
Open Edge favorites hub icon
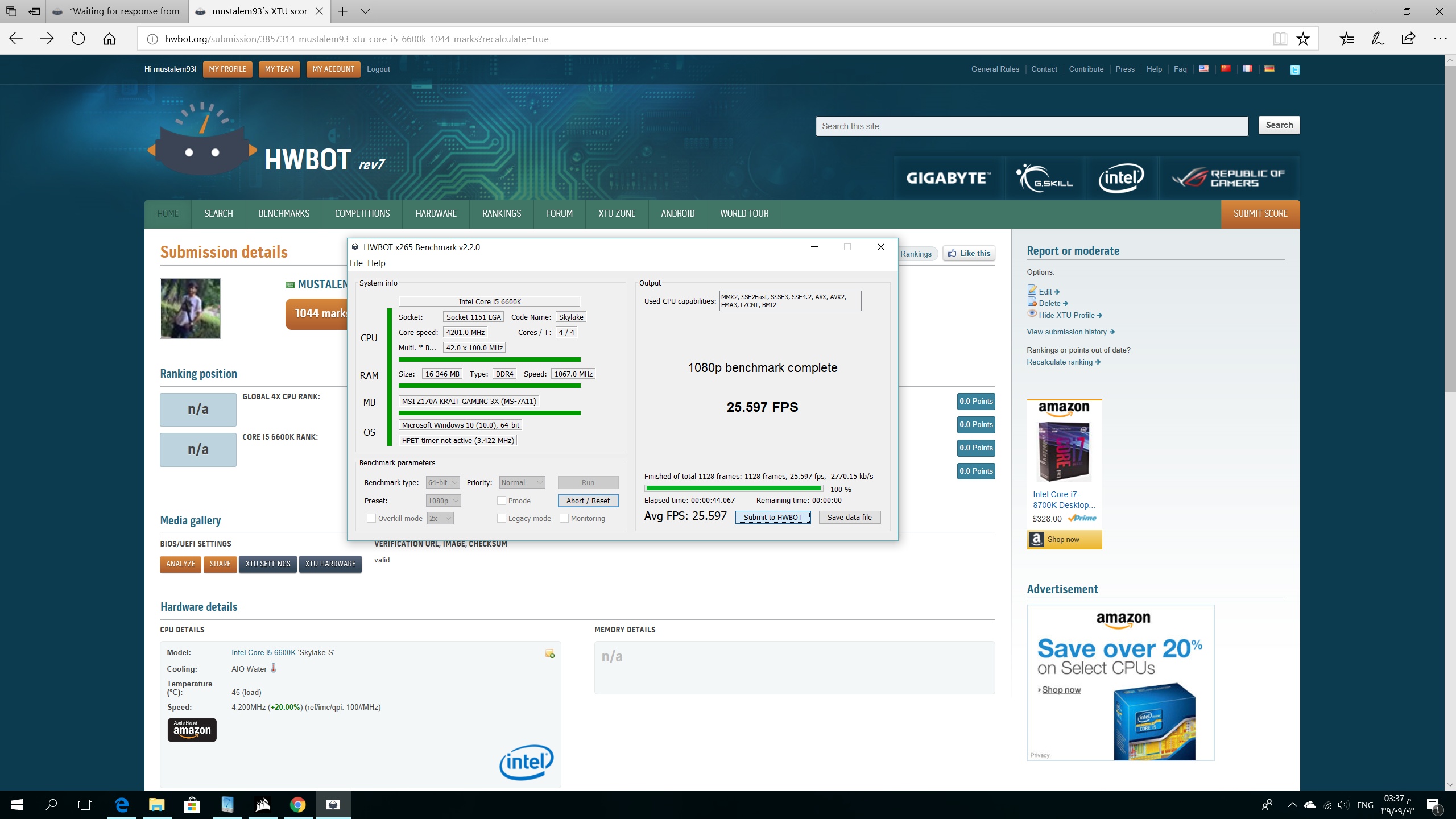tap(1347, 39)
